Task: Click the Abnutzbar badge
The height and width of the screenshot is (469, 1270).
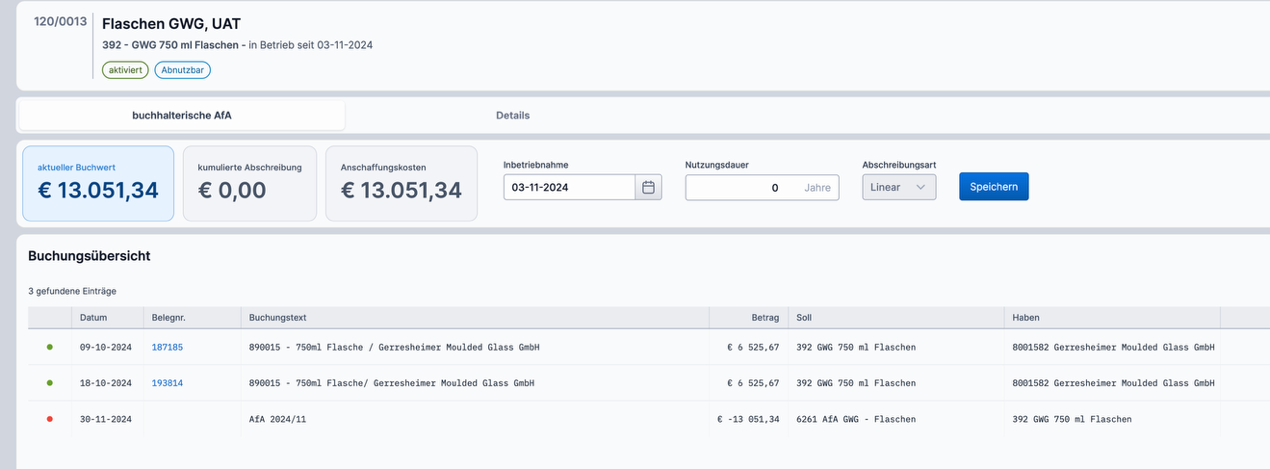Action: pos(182,70)
